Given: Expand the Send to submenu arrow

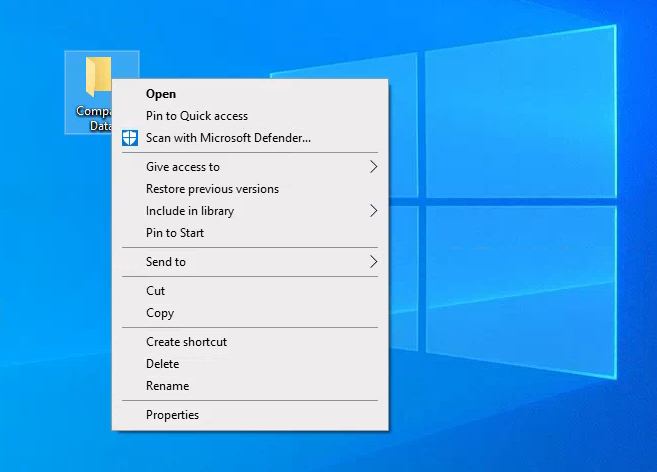Looking at the screenshot, I should (373, 262).
